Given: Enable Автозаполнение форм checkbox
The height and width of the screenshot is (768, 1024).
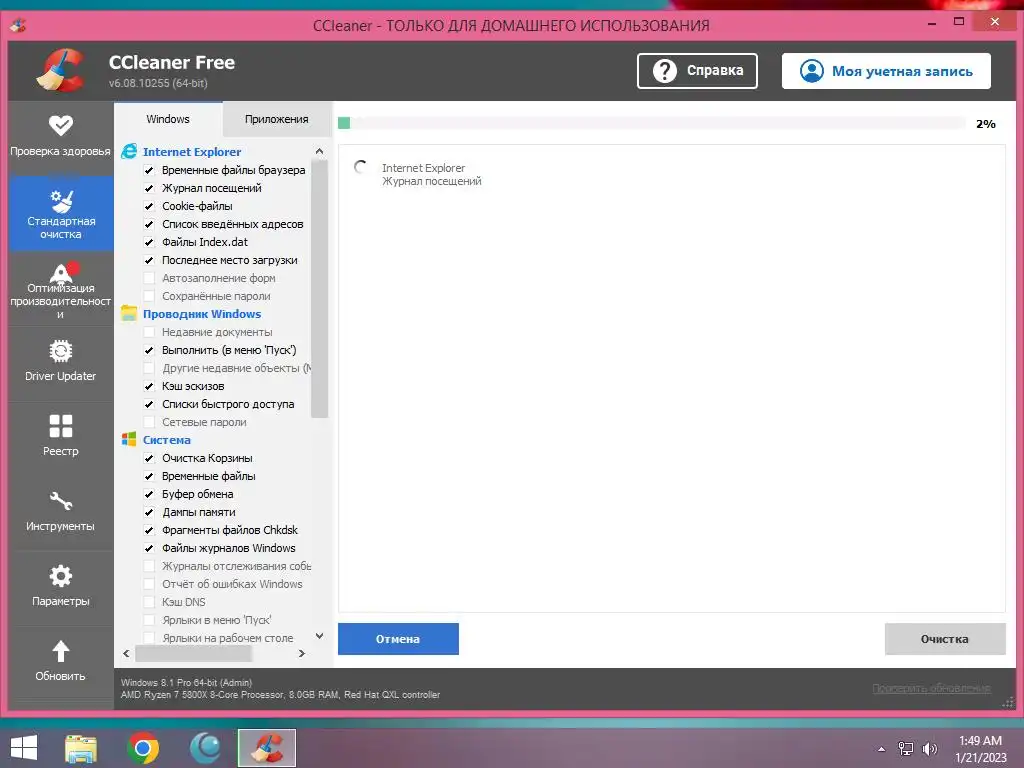Looking at the screenshot, I should coord(149,278).
